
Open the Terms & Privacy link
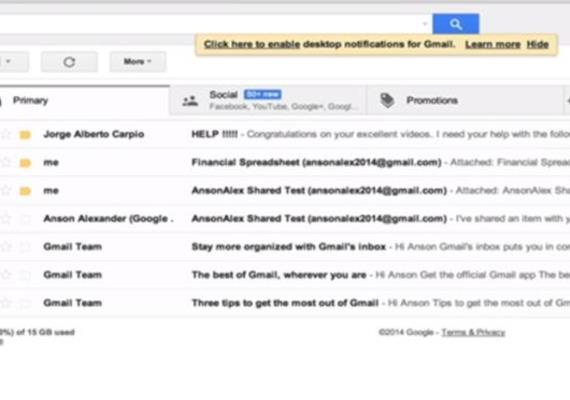[473, 332]
